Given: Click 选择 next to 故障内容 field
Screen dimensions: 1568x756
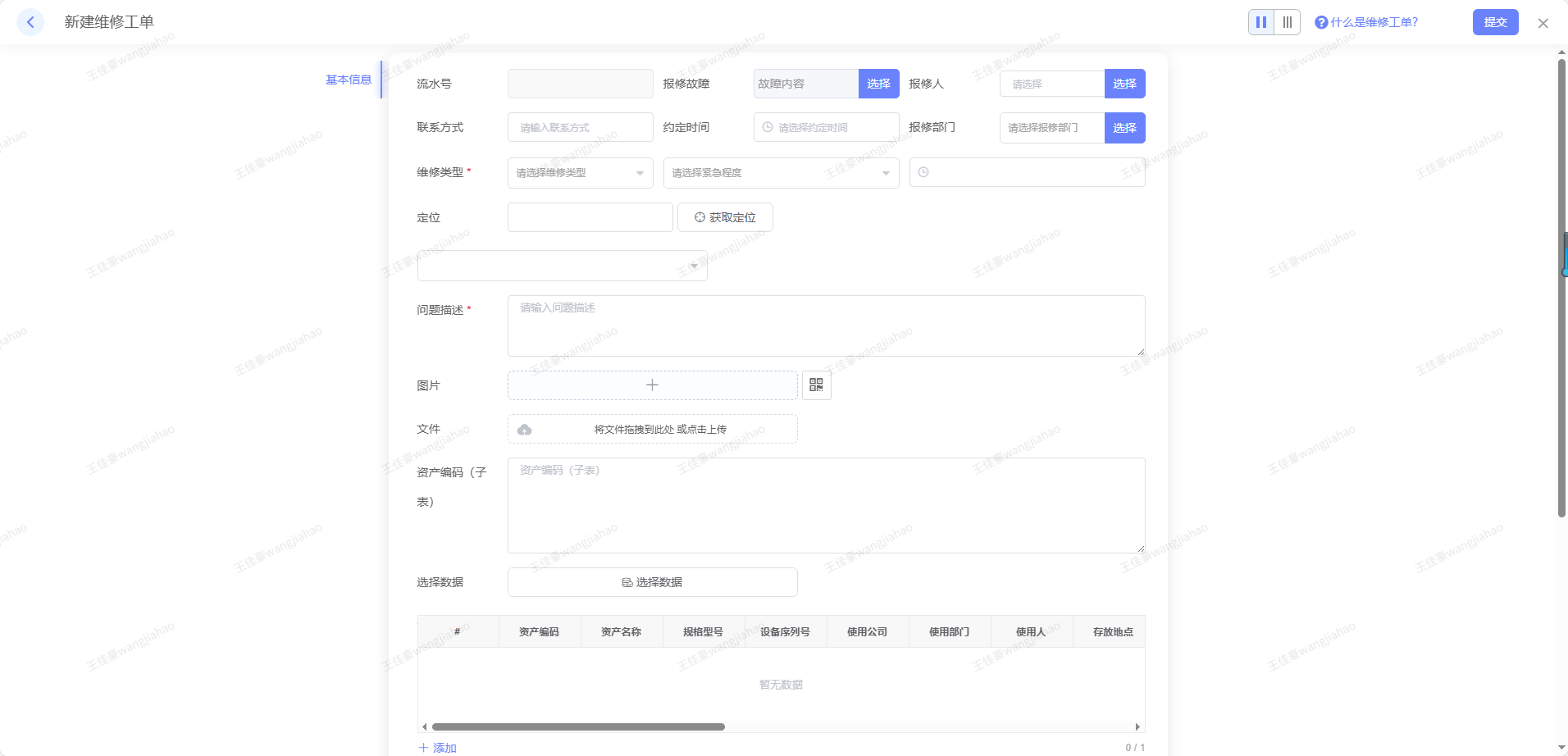Looking at the screenshot, I should 878,84.
